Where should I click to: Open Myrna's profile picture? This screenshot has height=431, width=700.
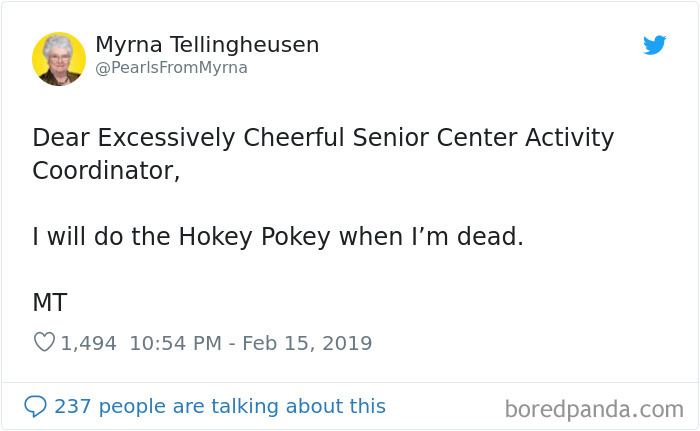click(x=58, y=58)
